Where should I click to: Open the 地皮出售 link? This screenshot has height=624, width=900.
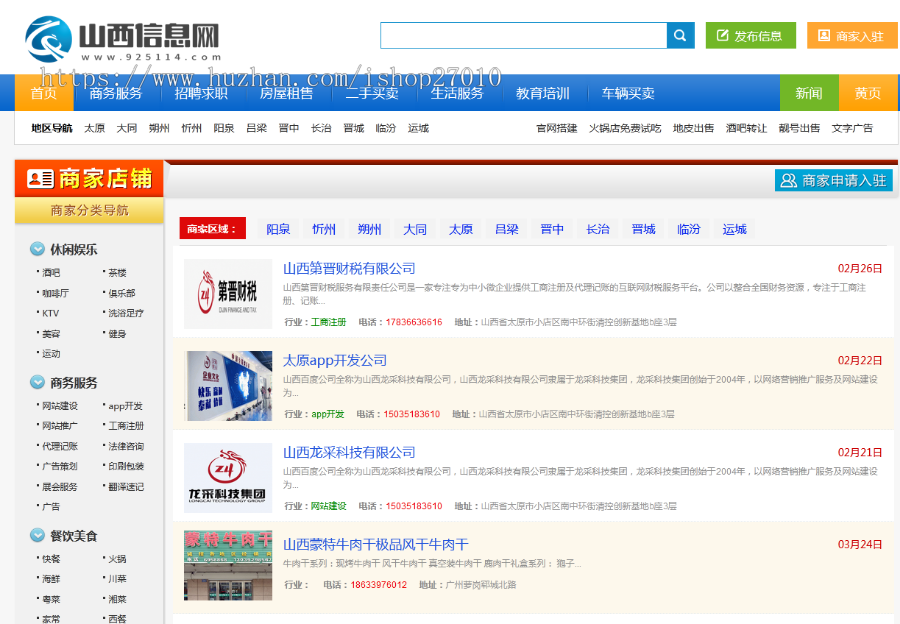[x=693, y=128]
